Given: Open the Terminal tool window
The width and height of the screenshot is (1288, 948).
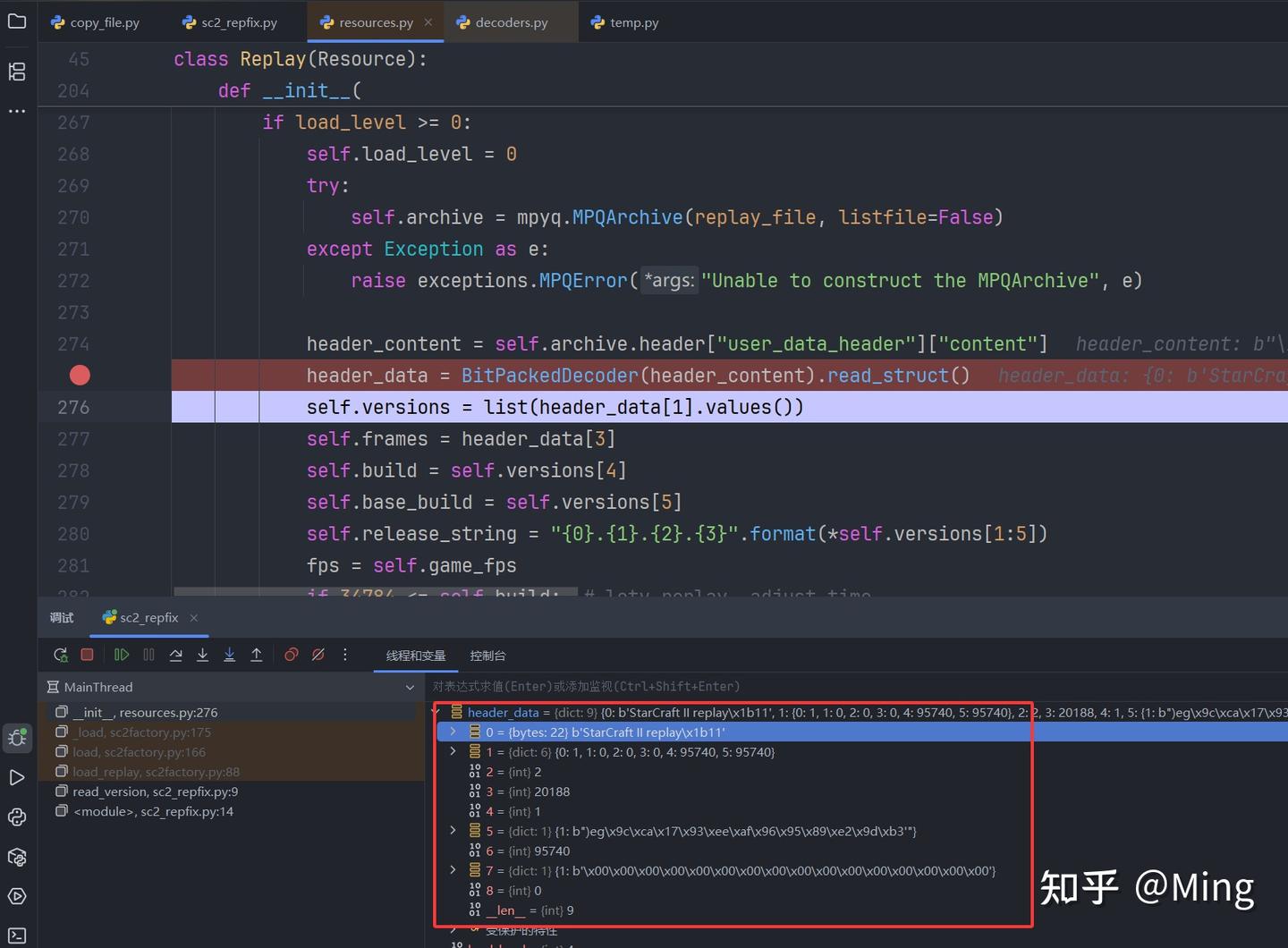Looking at the screenshot, I should [17, 935].
